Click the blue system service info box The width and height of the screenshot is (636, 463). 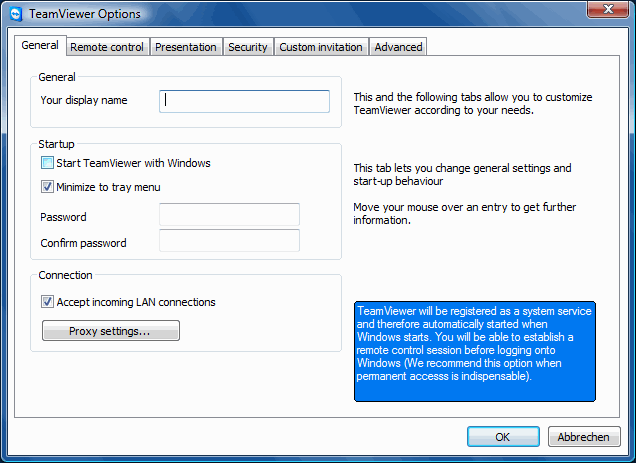(x=475, y=351)
